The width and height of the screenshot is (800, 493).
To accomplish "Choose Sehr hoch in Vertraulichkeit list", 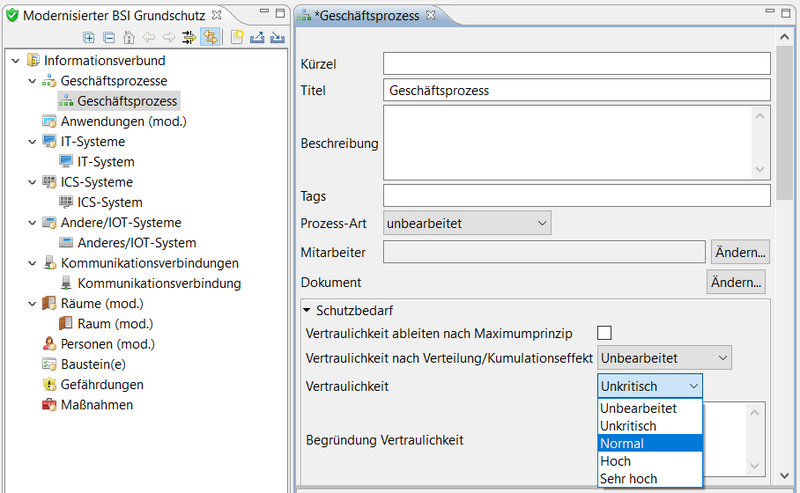I will click(649, 479).
